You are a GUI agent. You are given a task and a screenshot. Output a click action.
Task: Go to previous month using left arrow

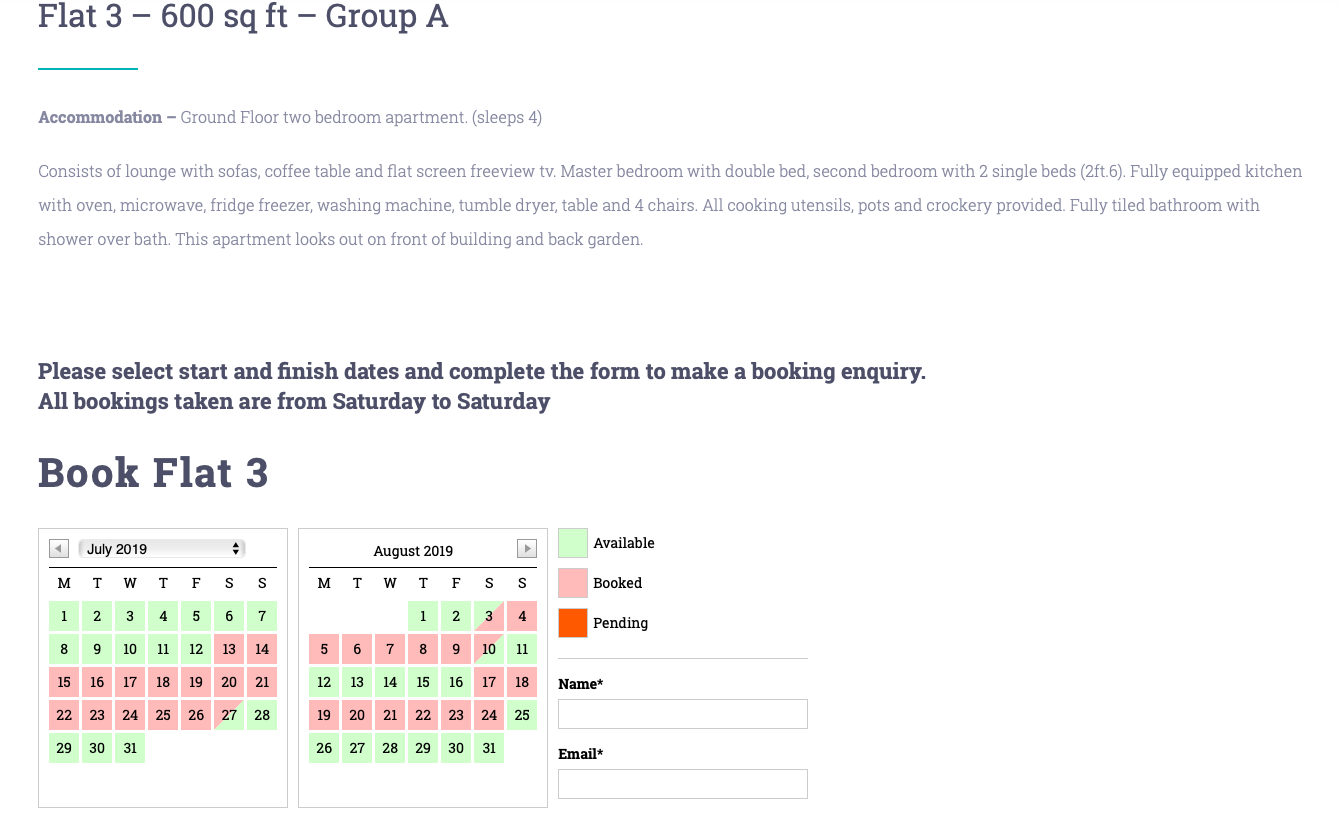click(x=59, y=549)
